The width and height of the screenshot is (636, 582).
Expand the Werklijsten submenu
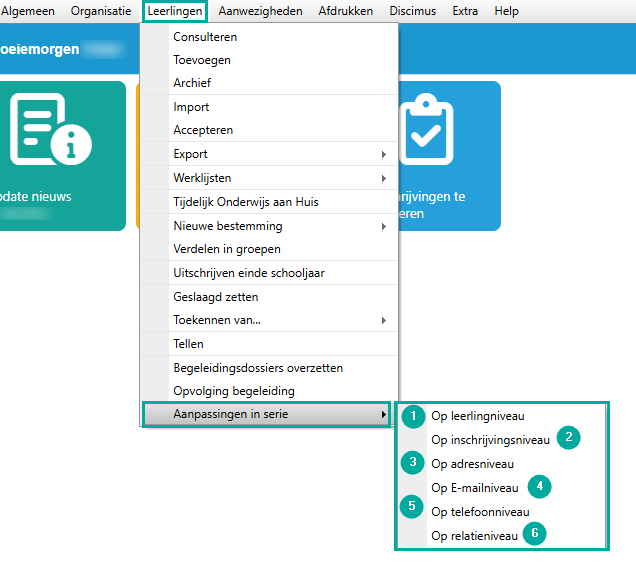pyautogui.click(x=383, y=178)
